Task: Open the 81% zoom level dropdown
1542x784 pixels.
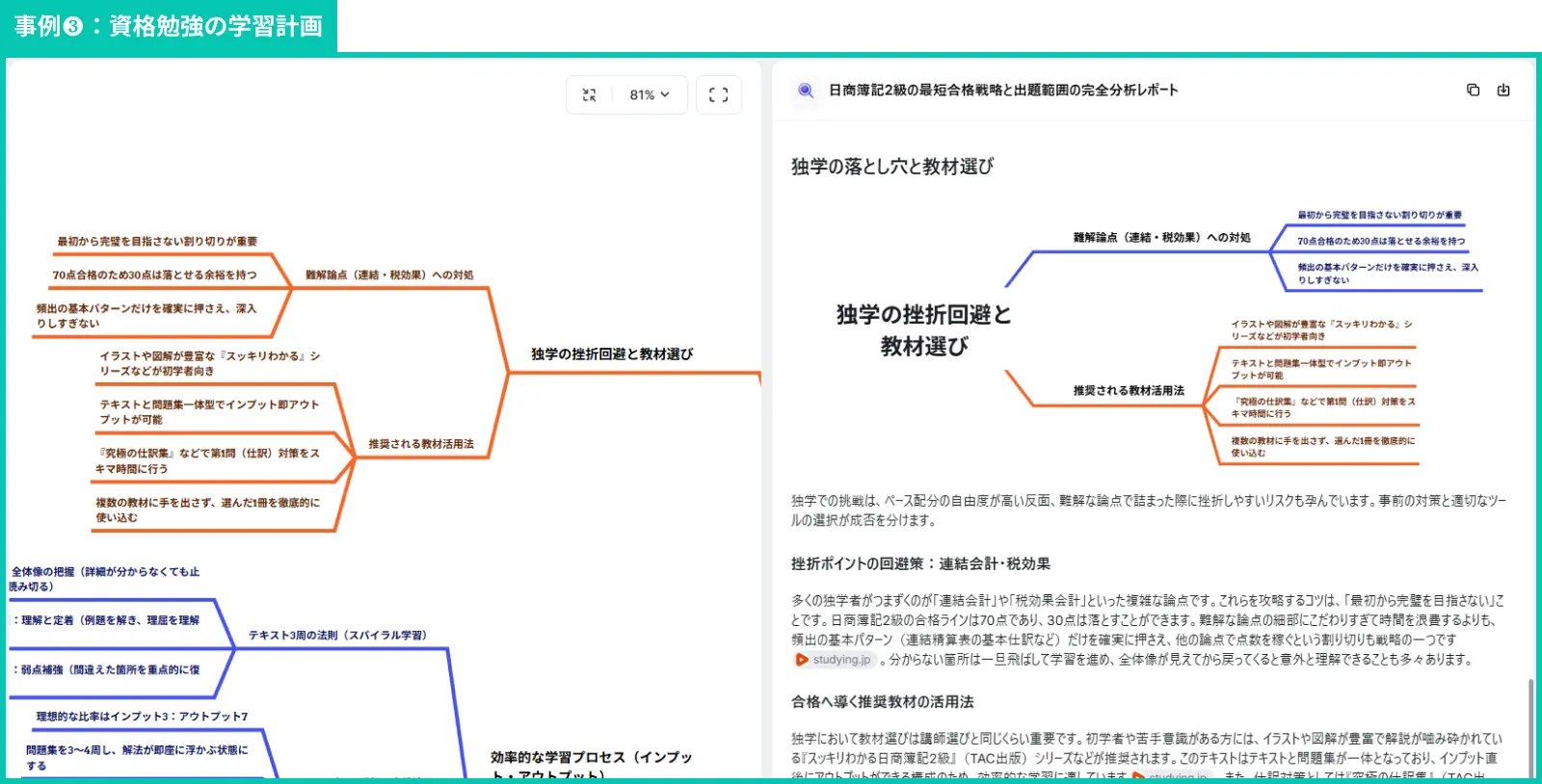Action: tap(650, 95)
